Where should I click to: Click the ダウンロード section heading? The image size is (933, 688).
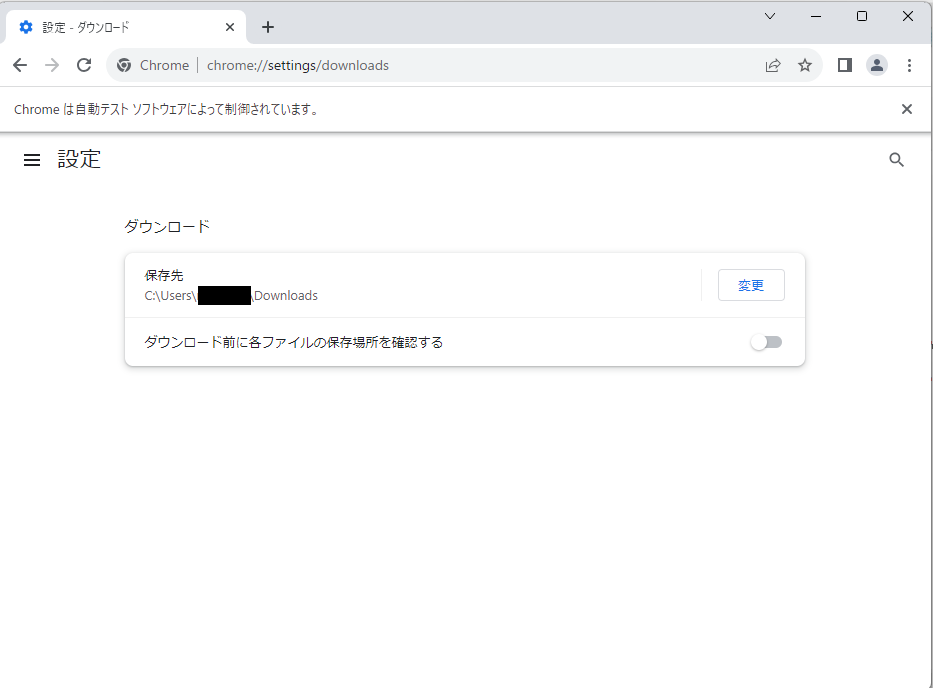166,226
